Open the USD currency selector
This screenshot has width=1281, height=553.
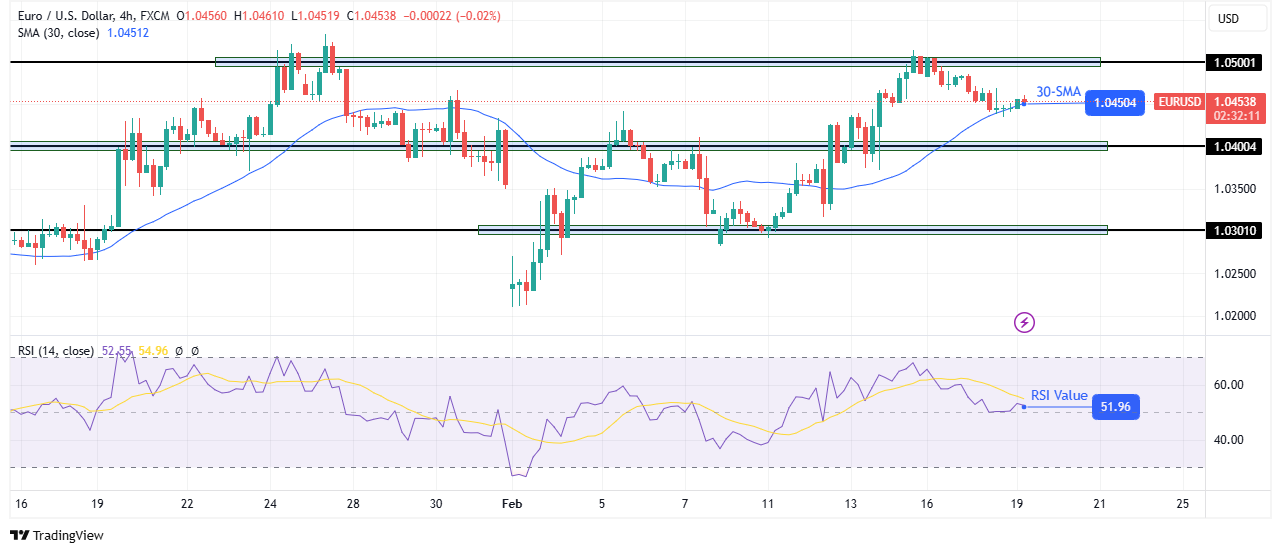click(1227, 18)
